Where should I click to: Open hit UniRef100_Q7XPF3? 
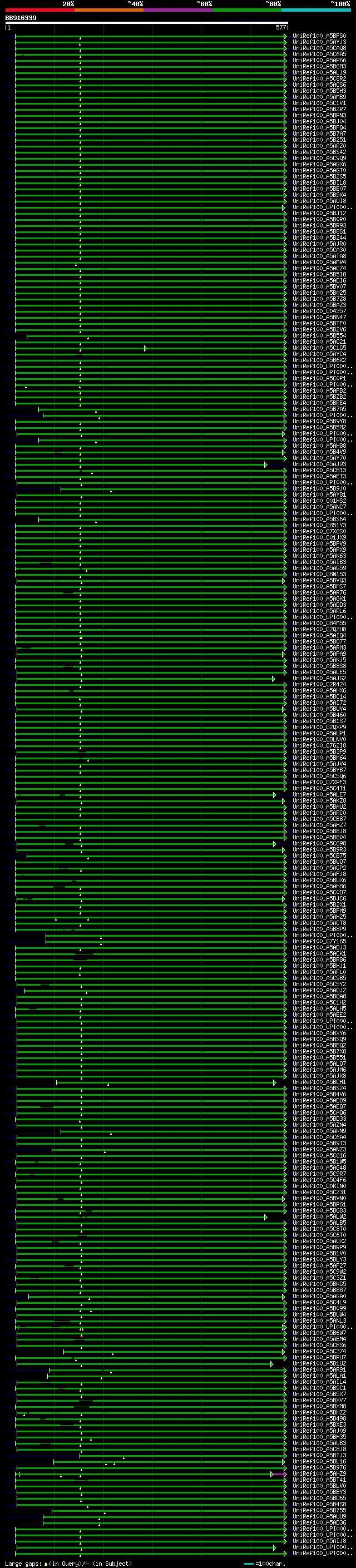point(319,782)
